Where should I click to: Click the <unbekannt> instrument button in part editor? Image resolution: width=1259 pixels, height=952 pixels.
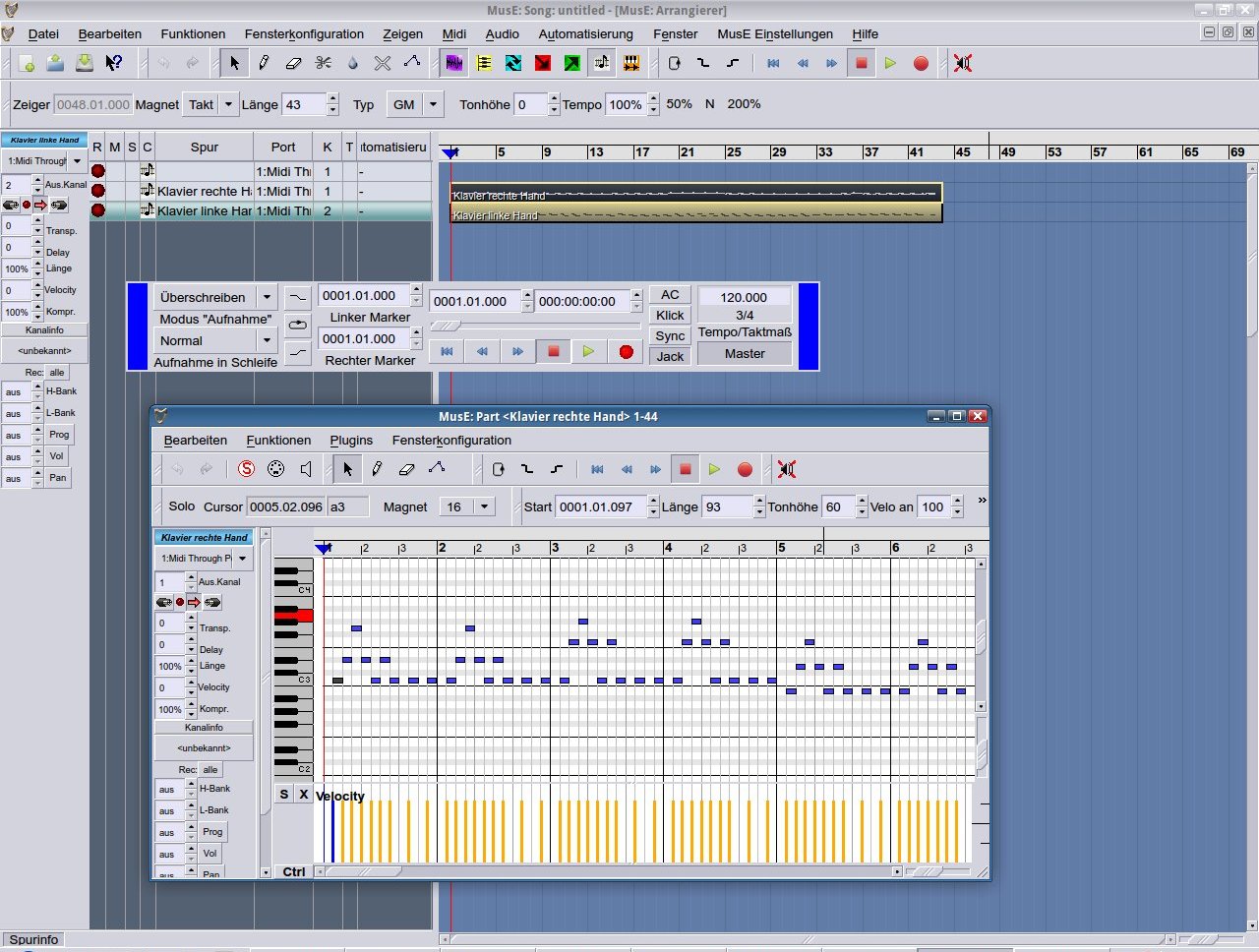tap(204, 748)
